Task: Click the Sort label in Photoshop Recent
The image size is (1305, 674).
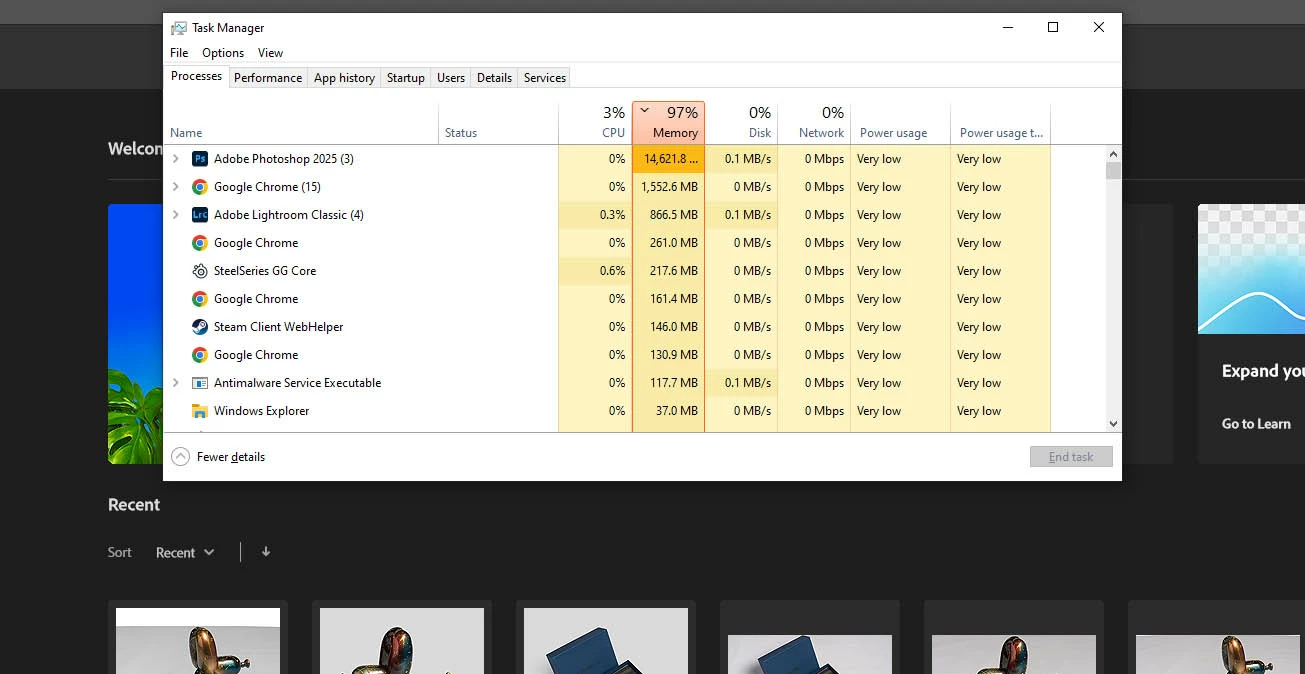Action: pyautogui.click(x=119, y=552)
